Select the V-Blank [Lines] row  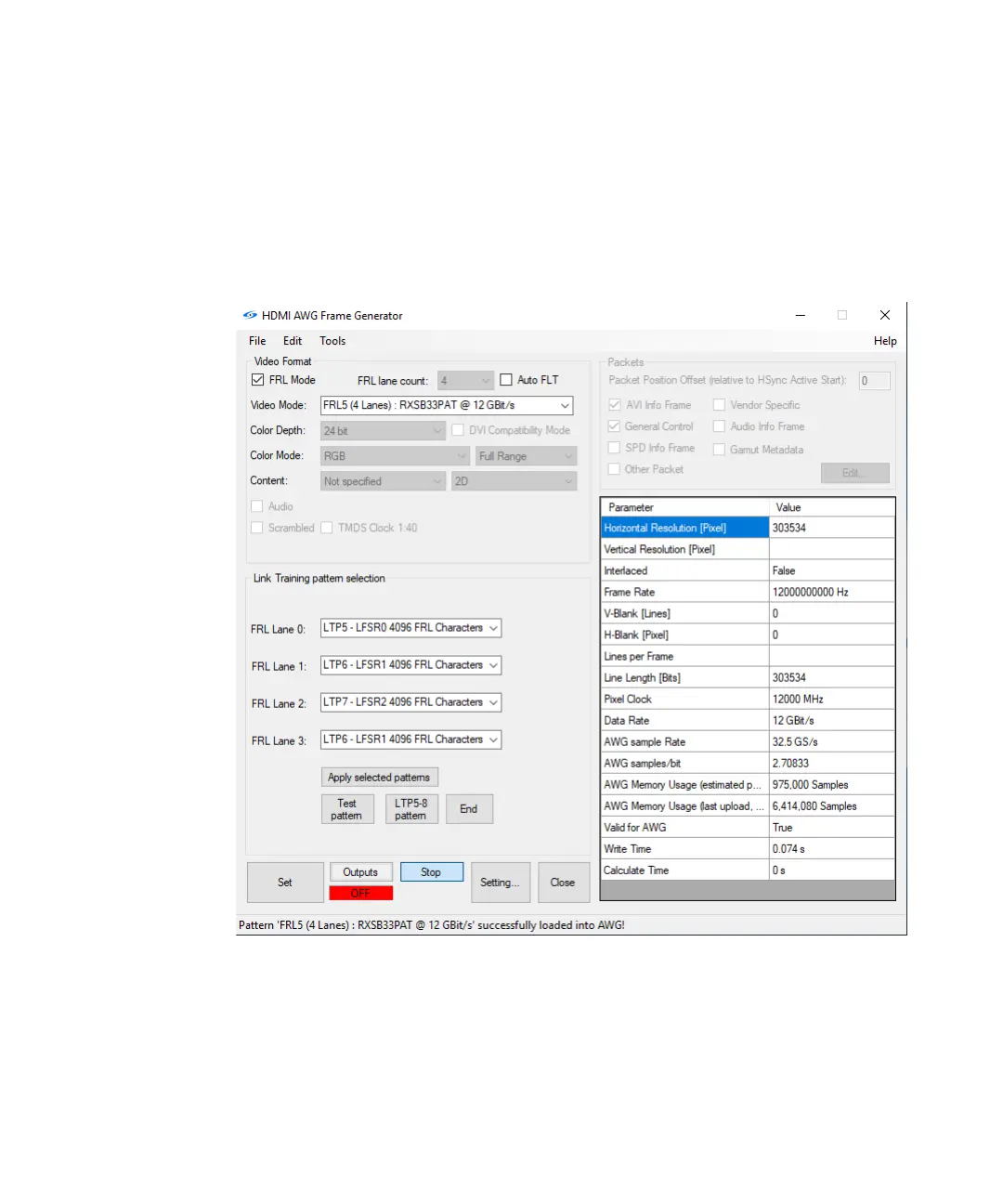coord(748,613)
